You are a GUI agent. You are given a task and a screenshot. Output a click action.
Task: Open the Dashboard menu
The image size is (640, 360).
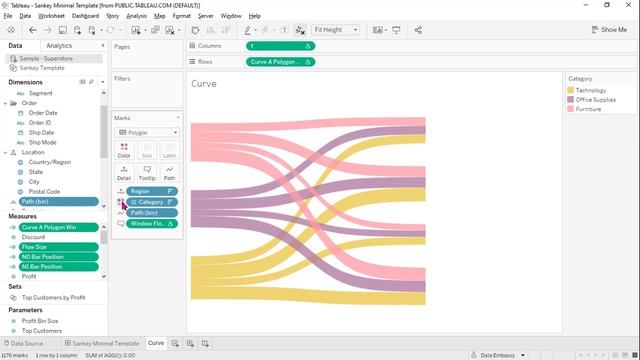pyautogui.click(x=85, y=16)
